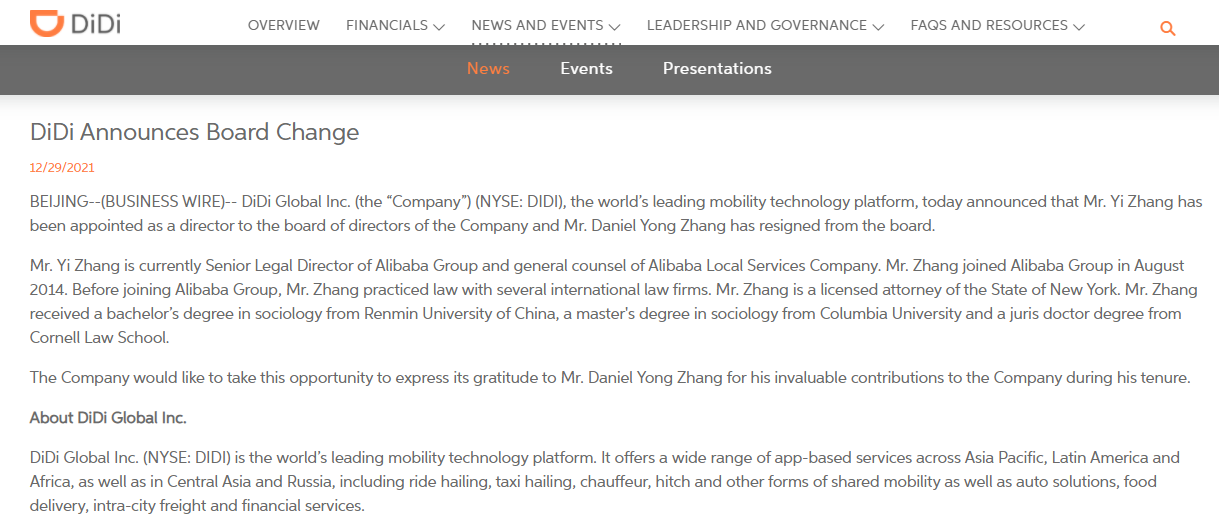Switch to the Events sub-tab
The width and height of the screenshot is (1219, 528).
point(586,68)
